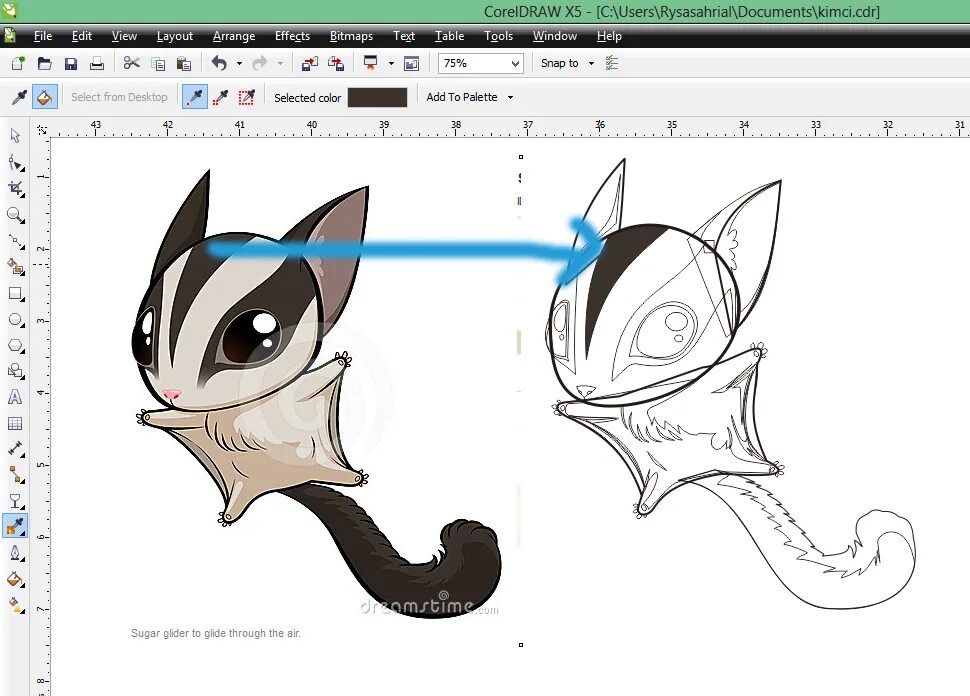Open the Layout menu

pos(175,36)
